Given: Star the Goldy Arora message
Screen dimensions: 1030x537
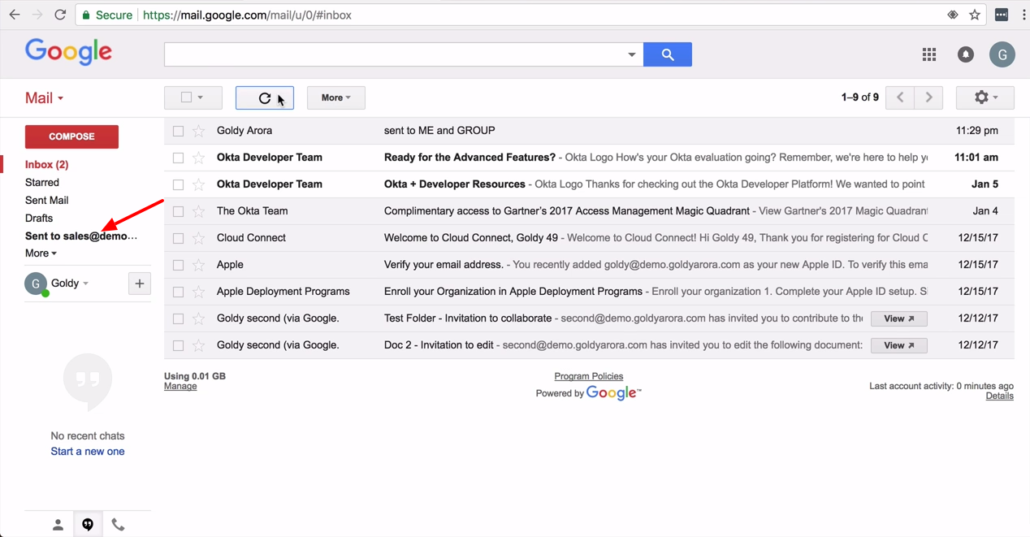Looking at the screenshot, I should [x=198, y=131].
